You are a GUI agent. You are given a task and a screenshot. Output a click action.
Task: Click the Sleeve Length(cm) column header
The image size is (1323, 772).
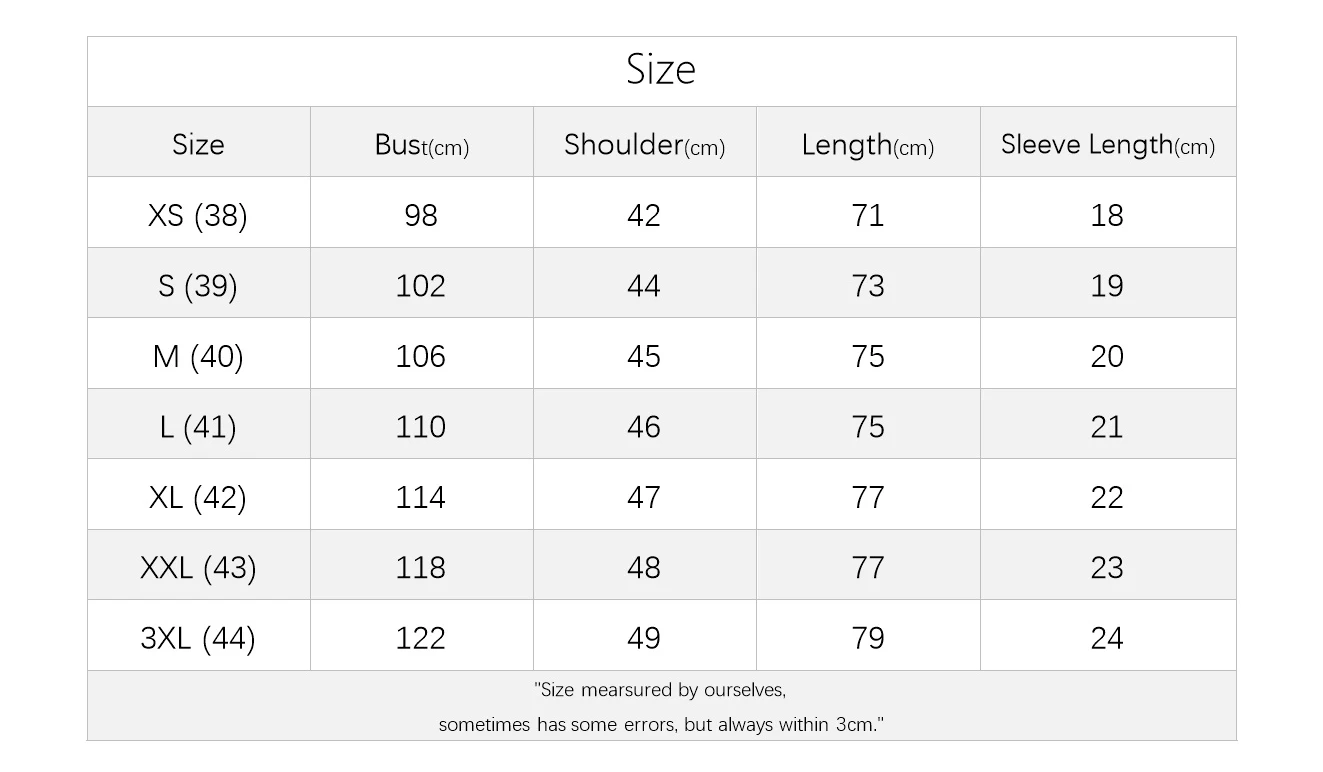pyautogui.click(x=1107, y=145)
